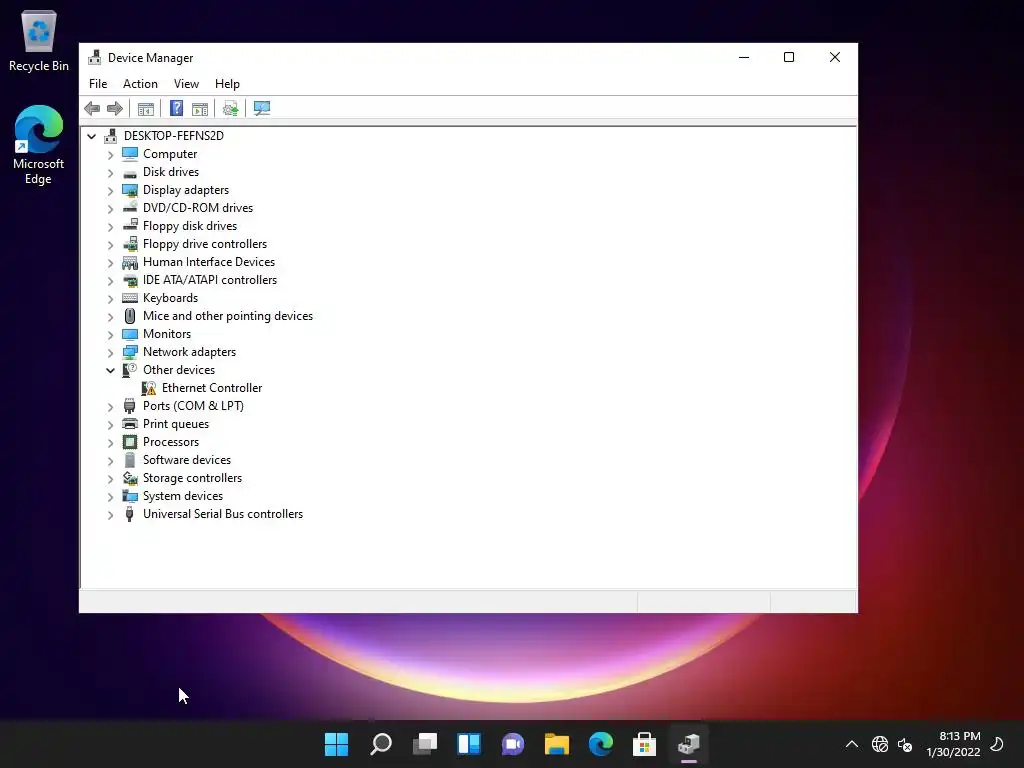Expand the Disk drives category
The image size is (1024, 768).
[x=110, y=172]
